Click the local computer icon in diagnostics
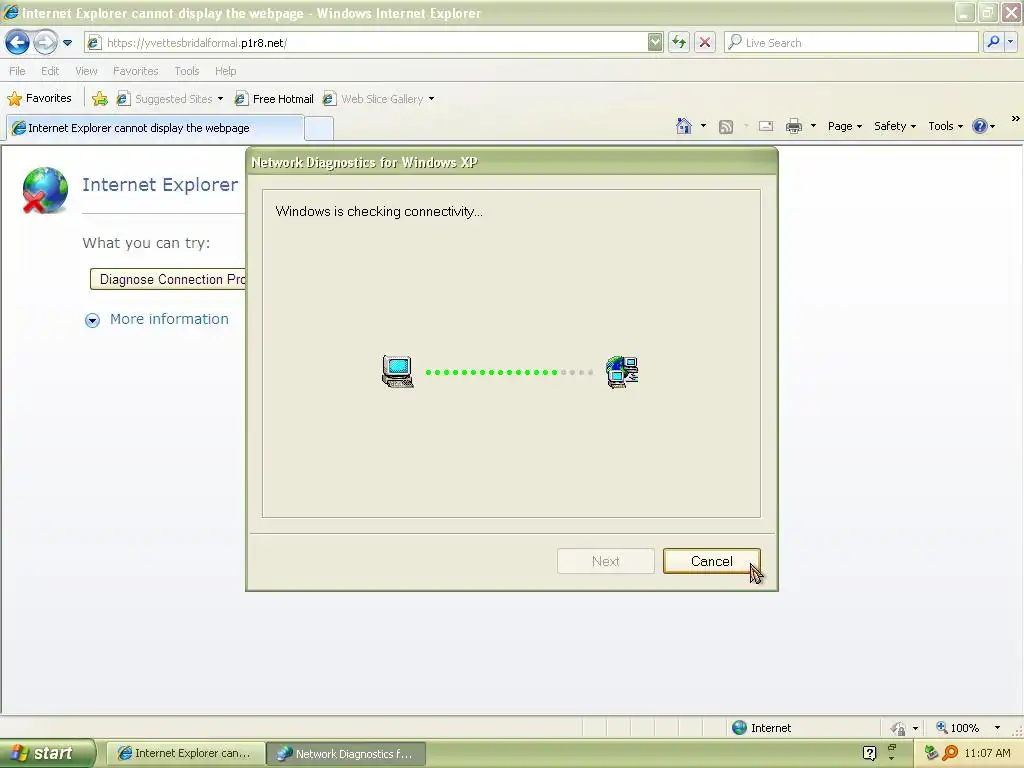Image resolution: width=1024 pixels, height=768 pixels. (x=398, y=372)
